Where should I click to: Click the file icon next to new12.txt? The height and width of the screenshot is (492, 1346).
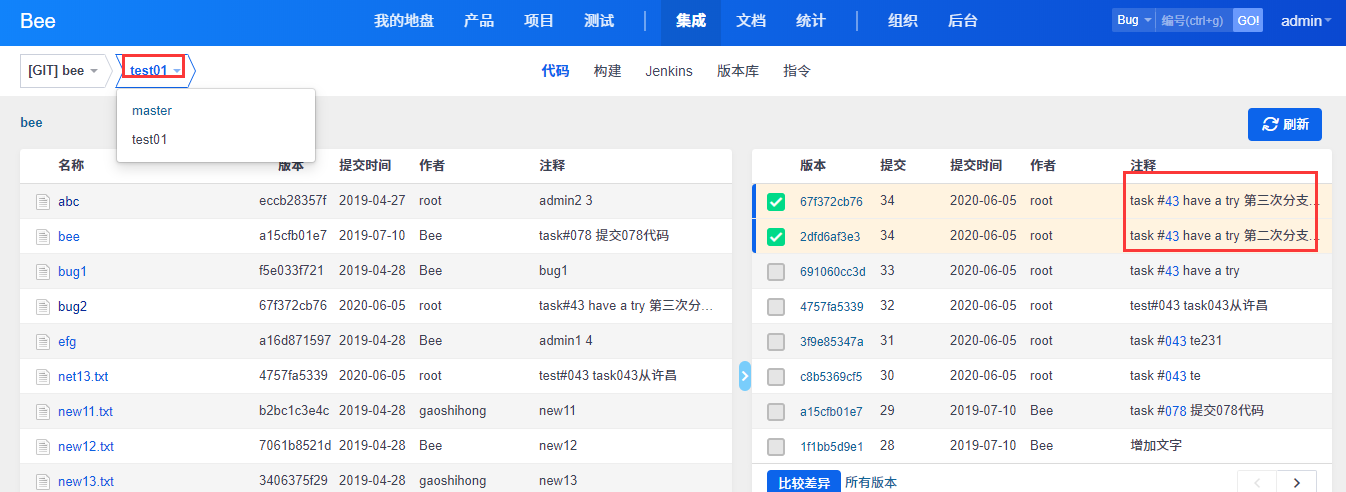(x=43, y=447)
